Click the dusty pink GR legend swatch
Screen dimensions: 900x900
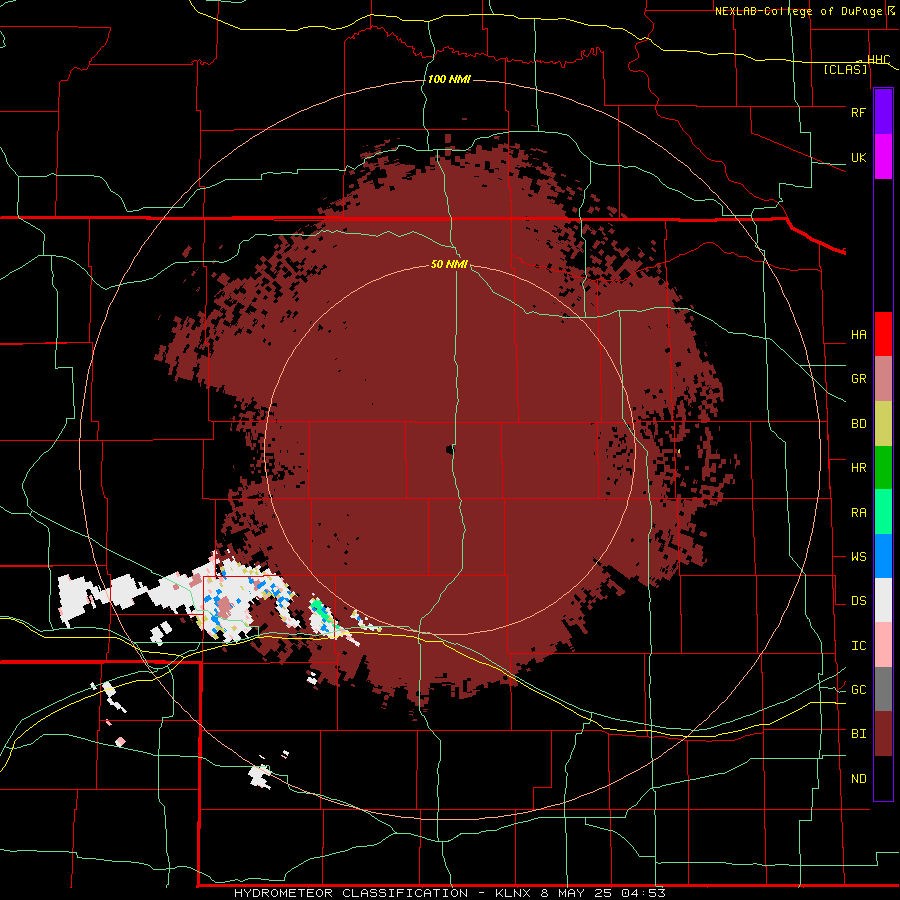tap(883, 379)
